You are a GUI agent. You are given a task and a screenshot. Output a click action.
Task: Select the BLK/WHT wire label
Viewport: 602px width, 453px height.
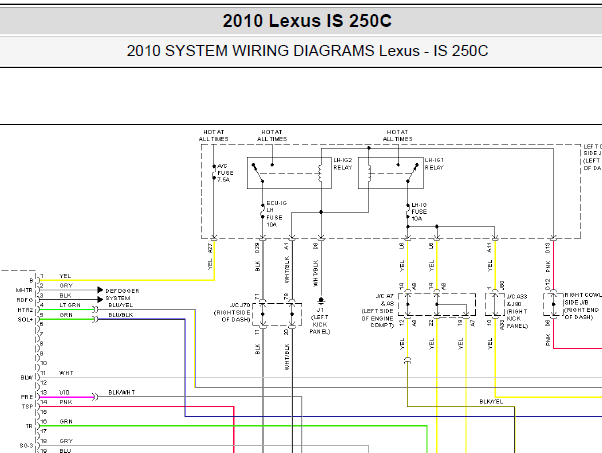(x=122, y=392)
